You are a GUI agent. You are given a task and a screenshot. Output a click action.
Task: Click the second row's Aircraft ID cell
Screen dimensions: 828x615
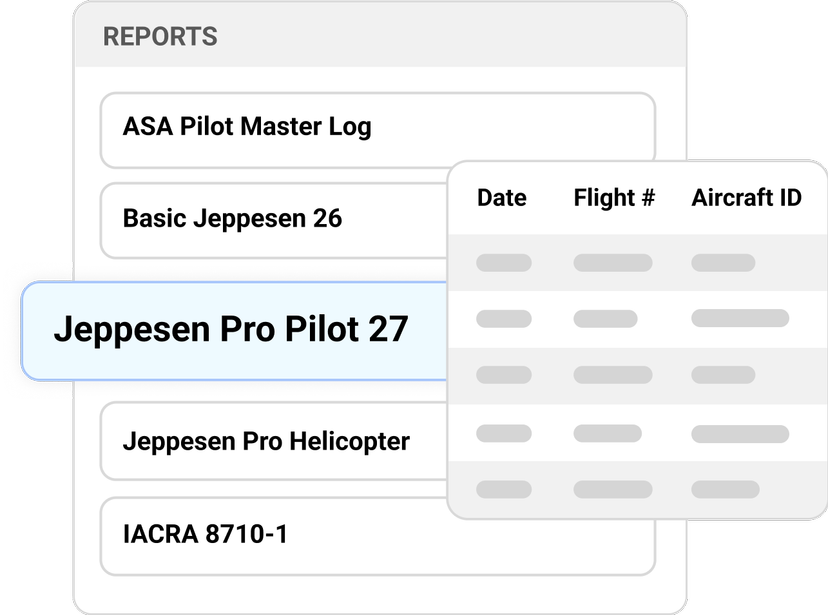click(x=740, y=319)
